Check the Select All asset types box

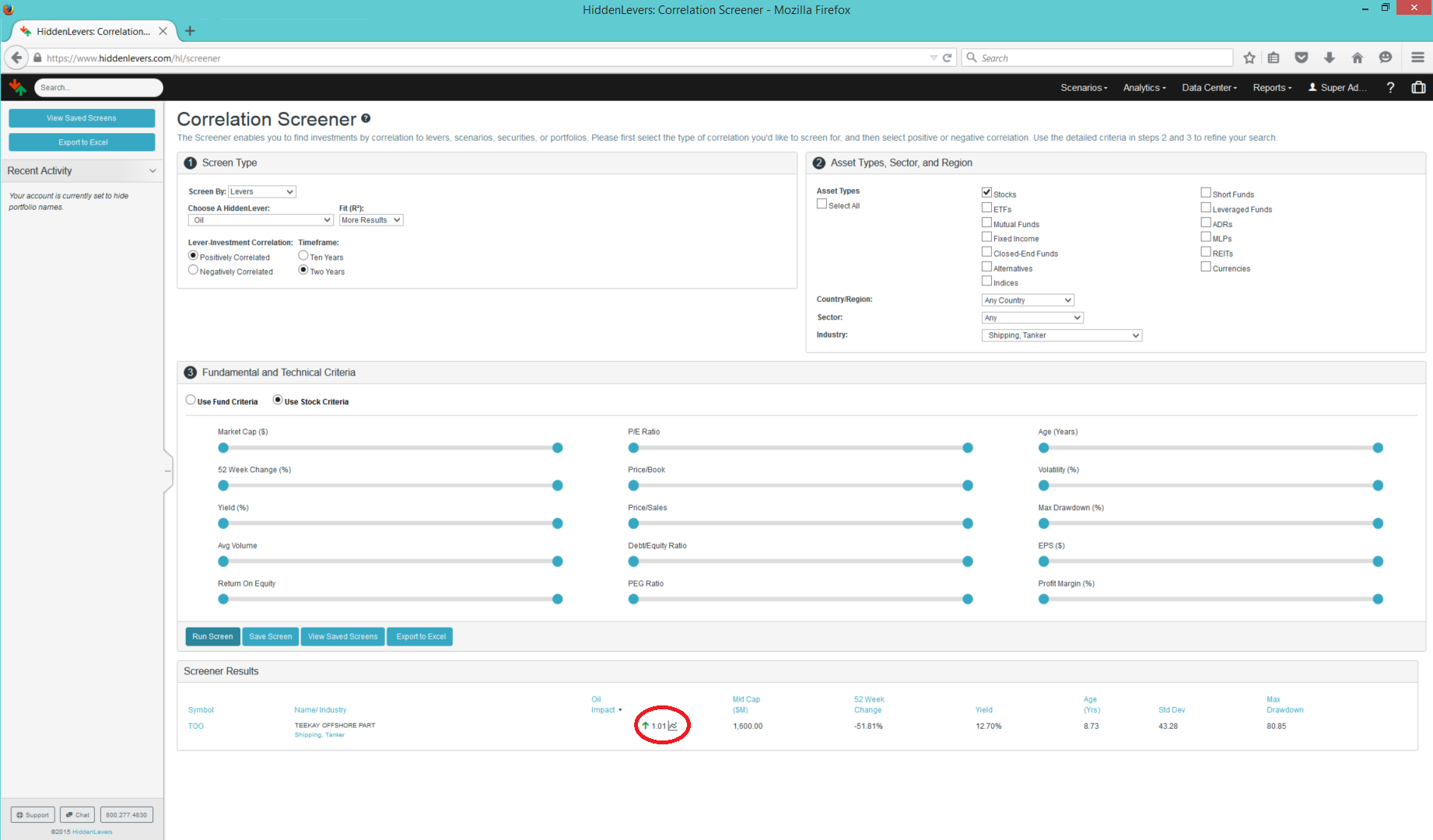click(822, 204)
